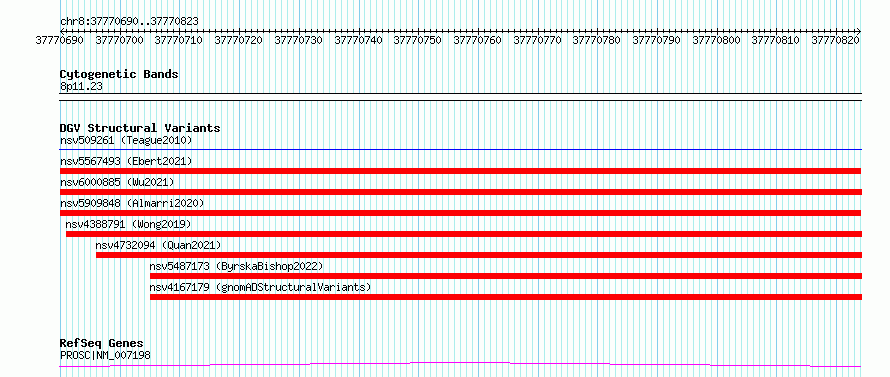Image resolution: width=890 pixels, height=377 pixels.
Task: Open variant nsv5487173 (ByrskaBishop2022) label
Action: point(236,266)
